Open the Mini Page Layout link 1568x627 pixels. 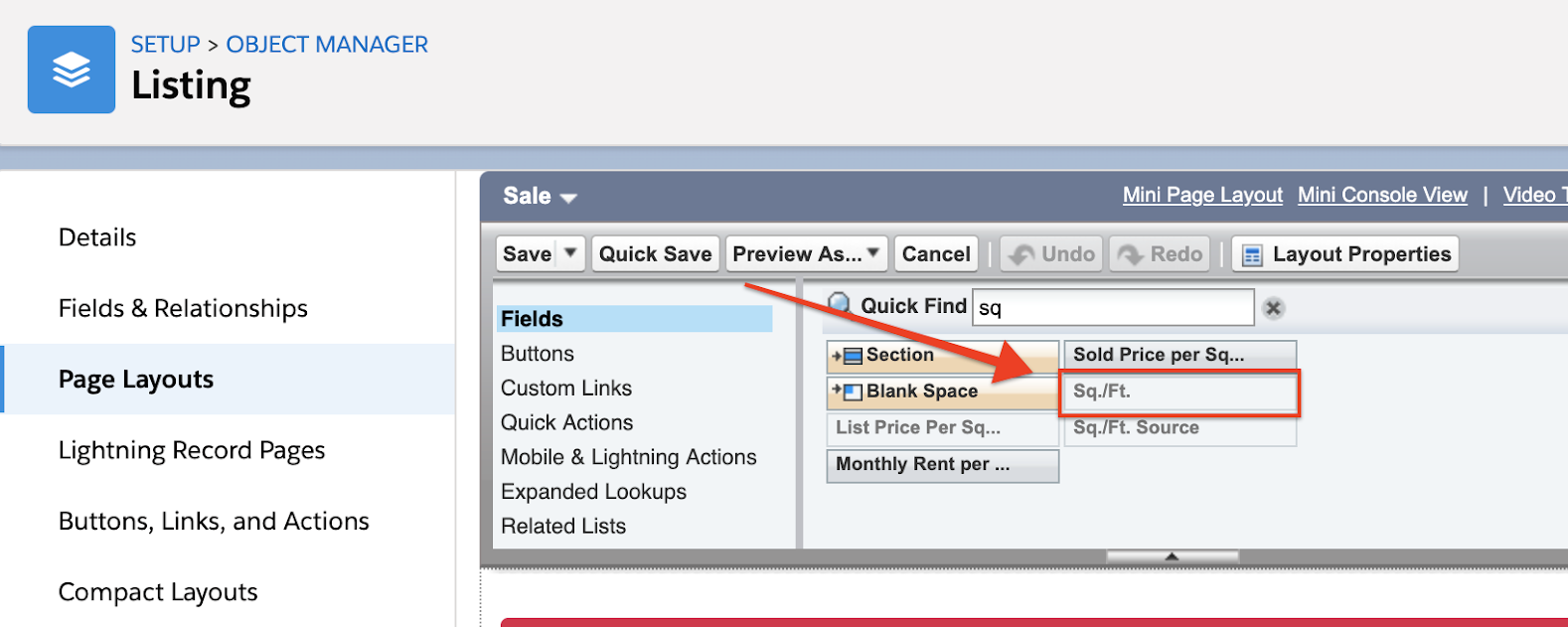[1201, 195]
